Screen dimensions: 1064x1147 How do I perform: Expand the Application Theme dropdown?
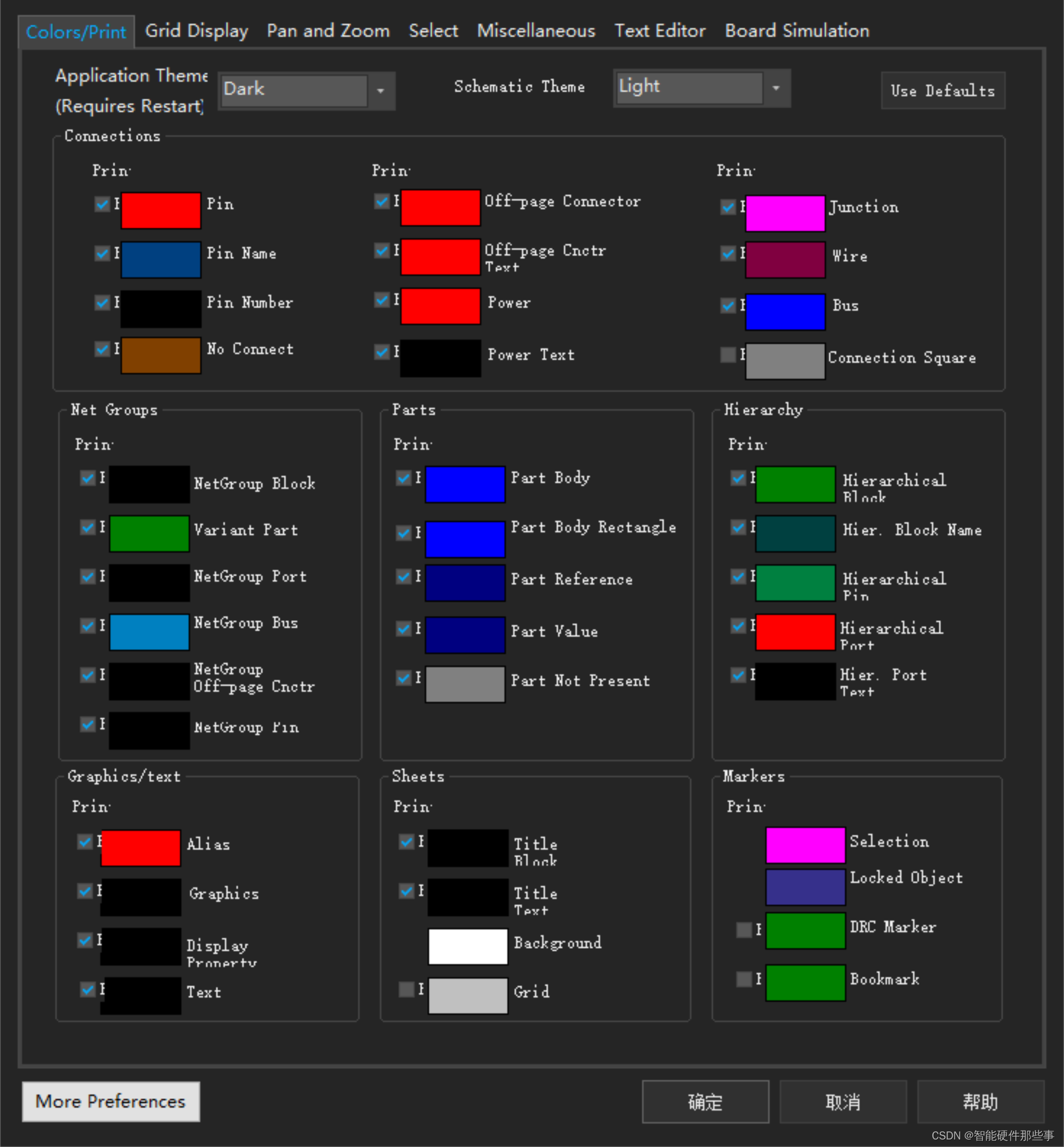[380, 90]
